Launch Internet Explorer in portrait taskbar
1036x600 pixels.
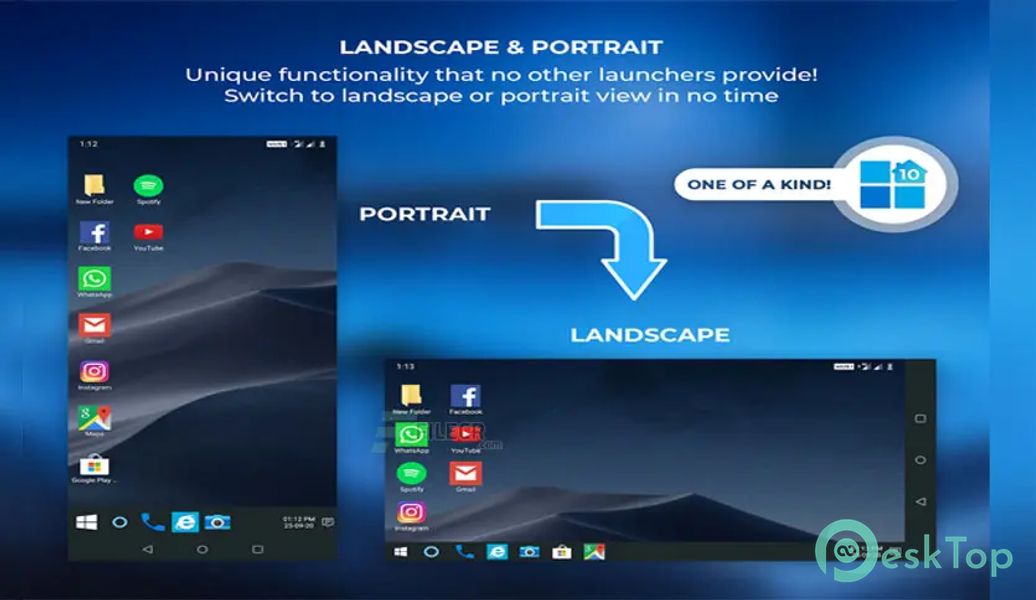click(x=185, y=523)
